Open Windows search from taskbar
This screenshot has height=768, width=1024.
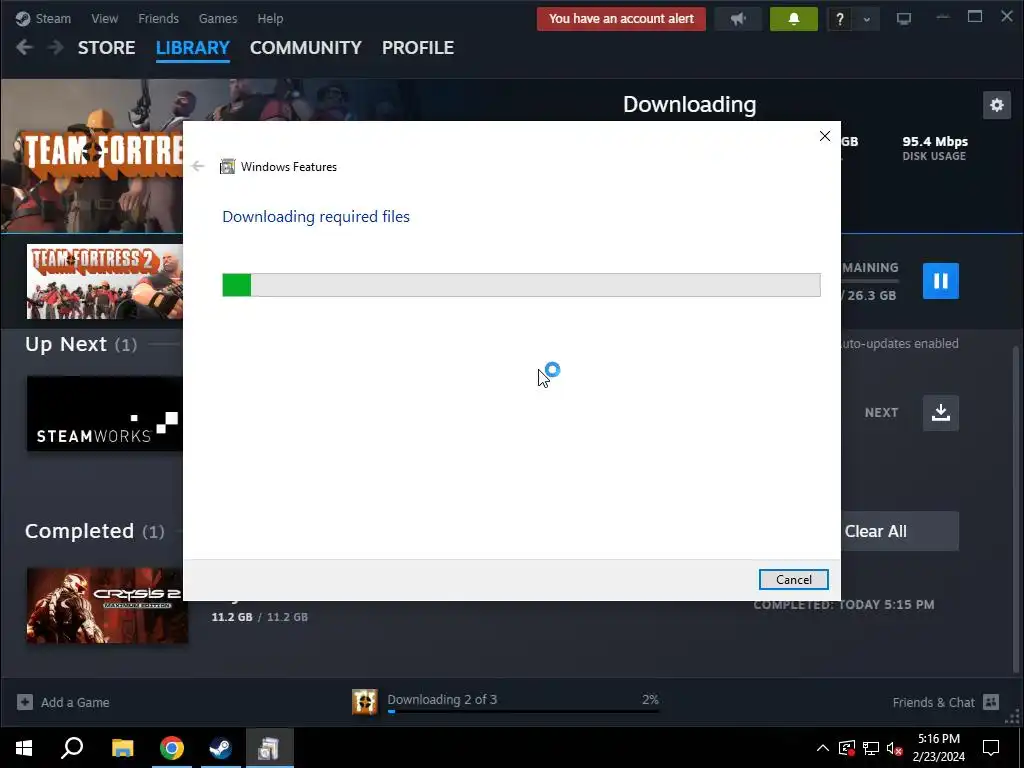pos(72,748)
